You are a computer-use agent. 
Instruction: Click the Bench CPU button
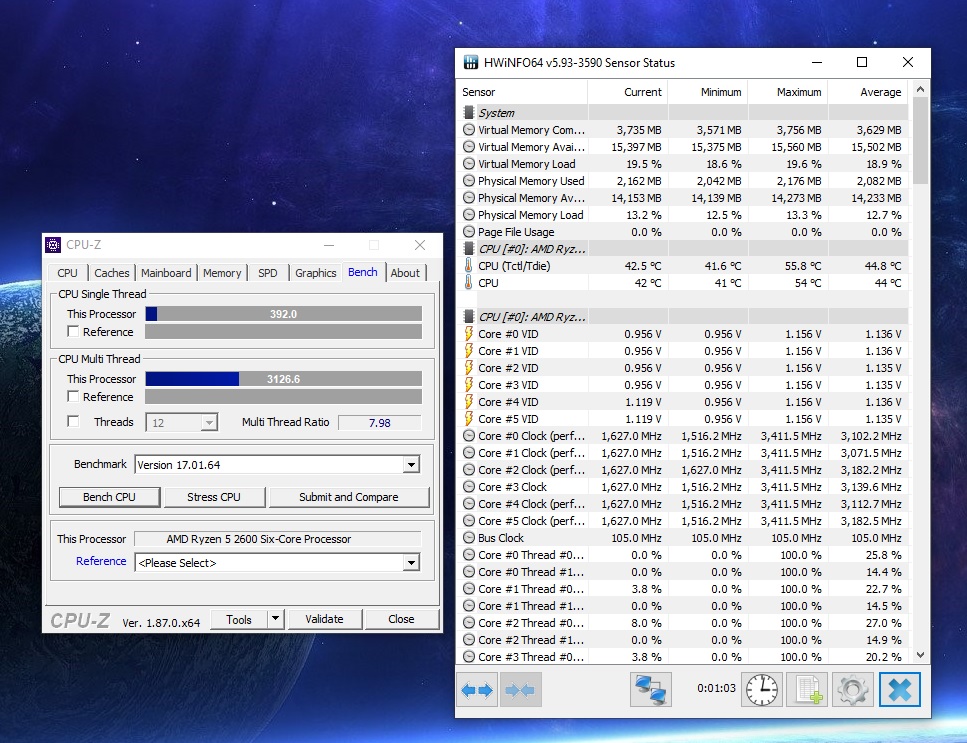(x=109, y=497)
